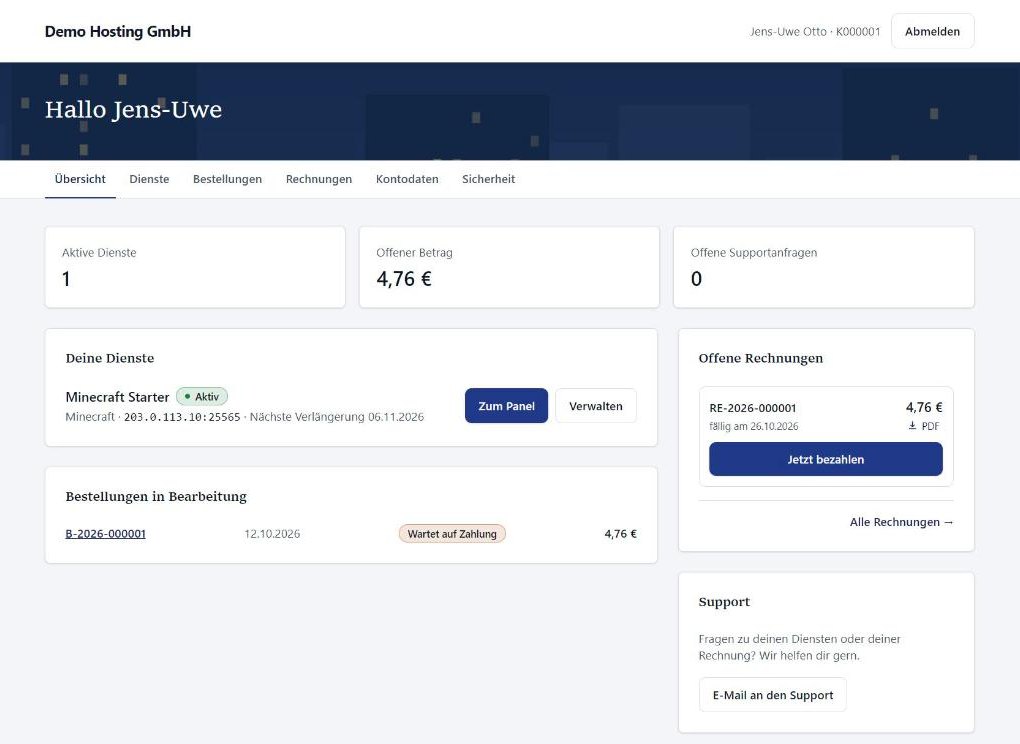This screenshot has height=744, width=1020.
Task: Open Zum Panel for Minecraft Starter
Action: click(506, 406)
